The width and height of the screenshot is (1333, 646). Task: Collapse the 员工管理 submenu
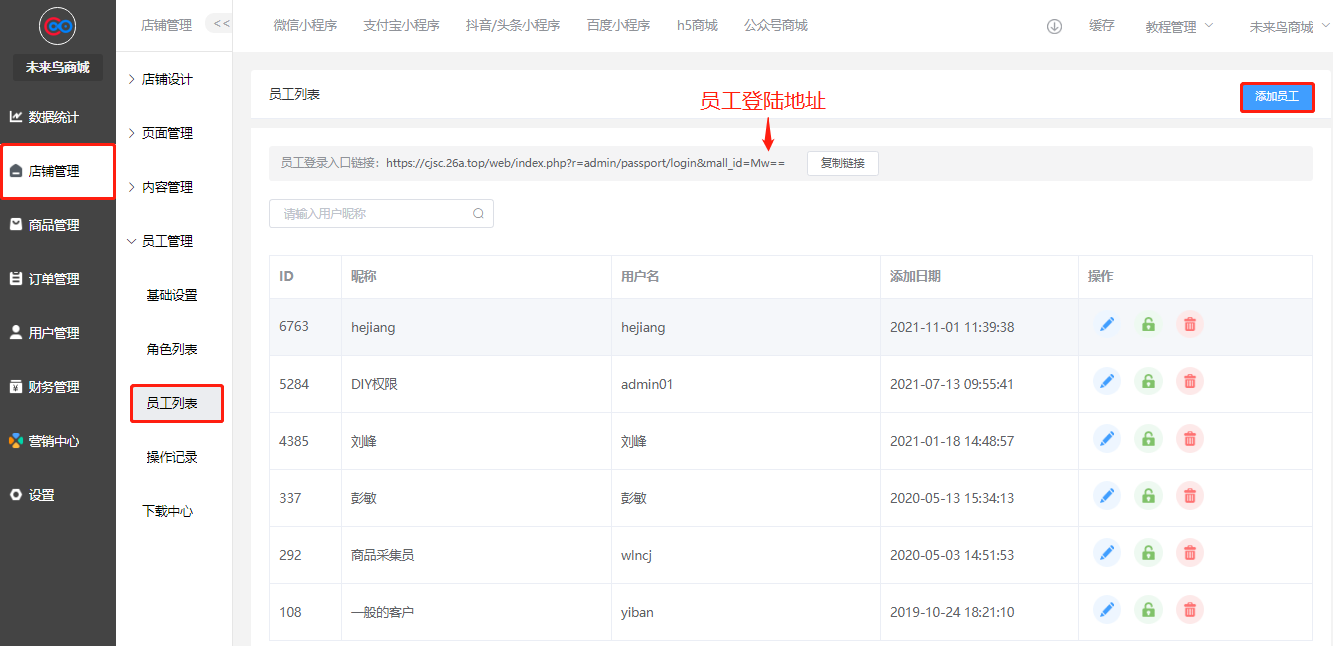pyautogui.click(x=167, y=241)
